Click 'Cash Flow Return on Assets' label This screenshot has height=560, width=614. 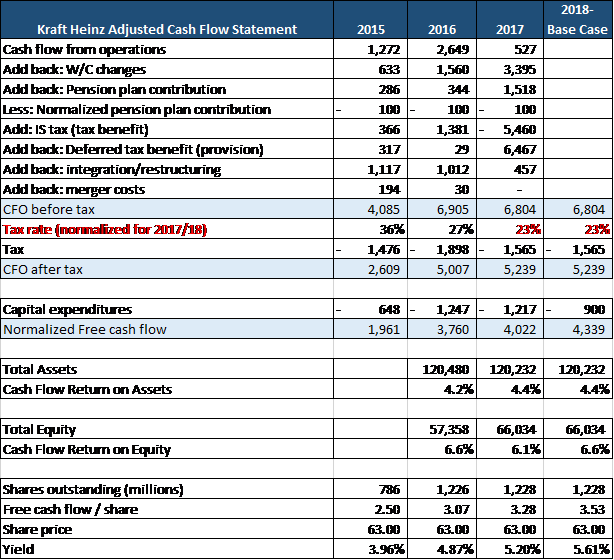87,389
